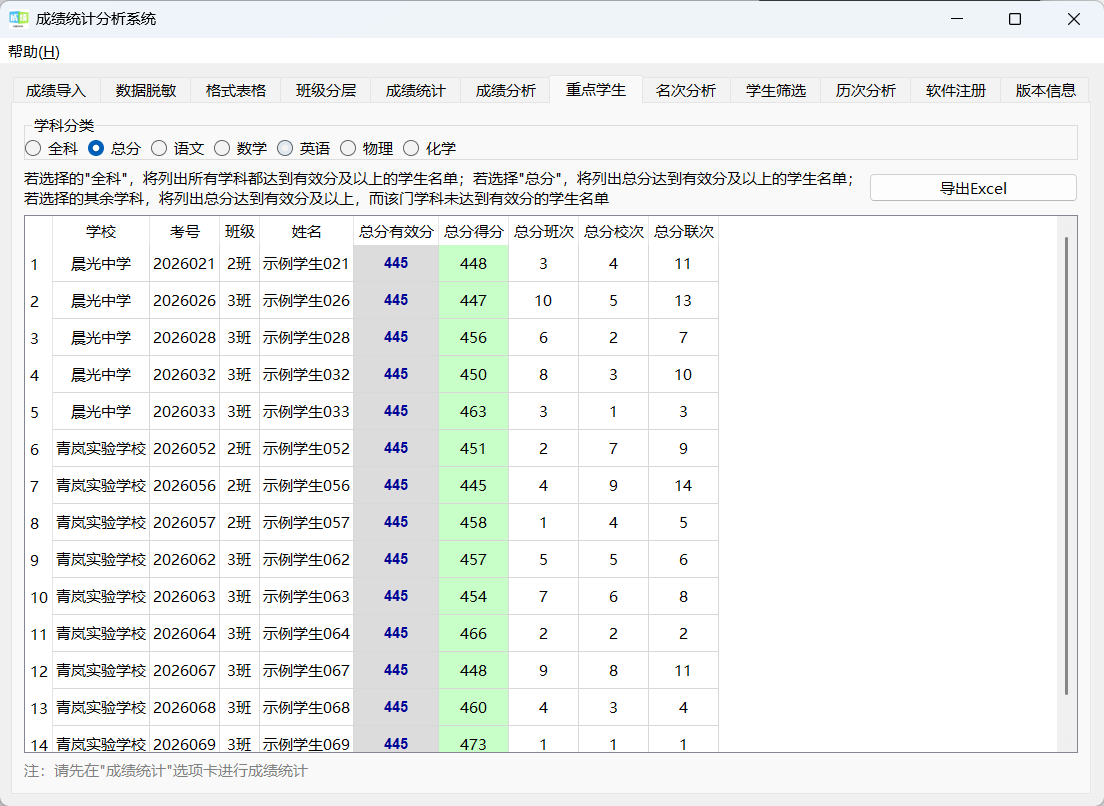This screenshot has height=806, width=1104.
Task: Click the 总分班次 column header
Action: tap(544, 232)
